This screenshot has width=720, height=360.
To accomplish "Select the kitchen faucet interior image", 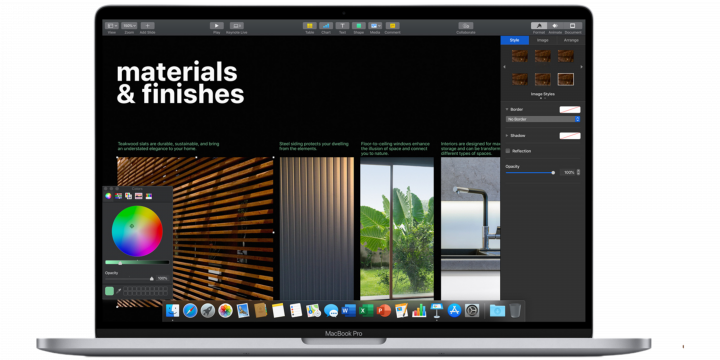I will tap(471, 229).
